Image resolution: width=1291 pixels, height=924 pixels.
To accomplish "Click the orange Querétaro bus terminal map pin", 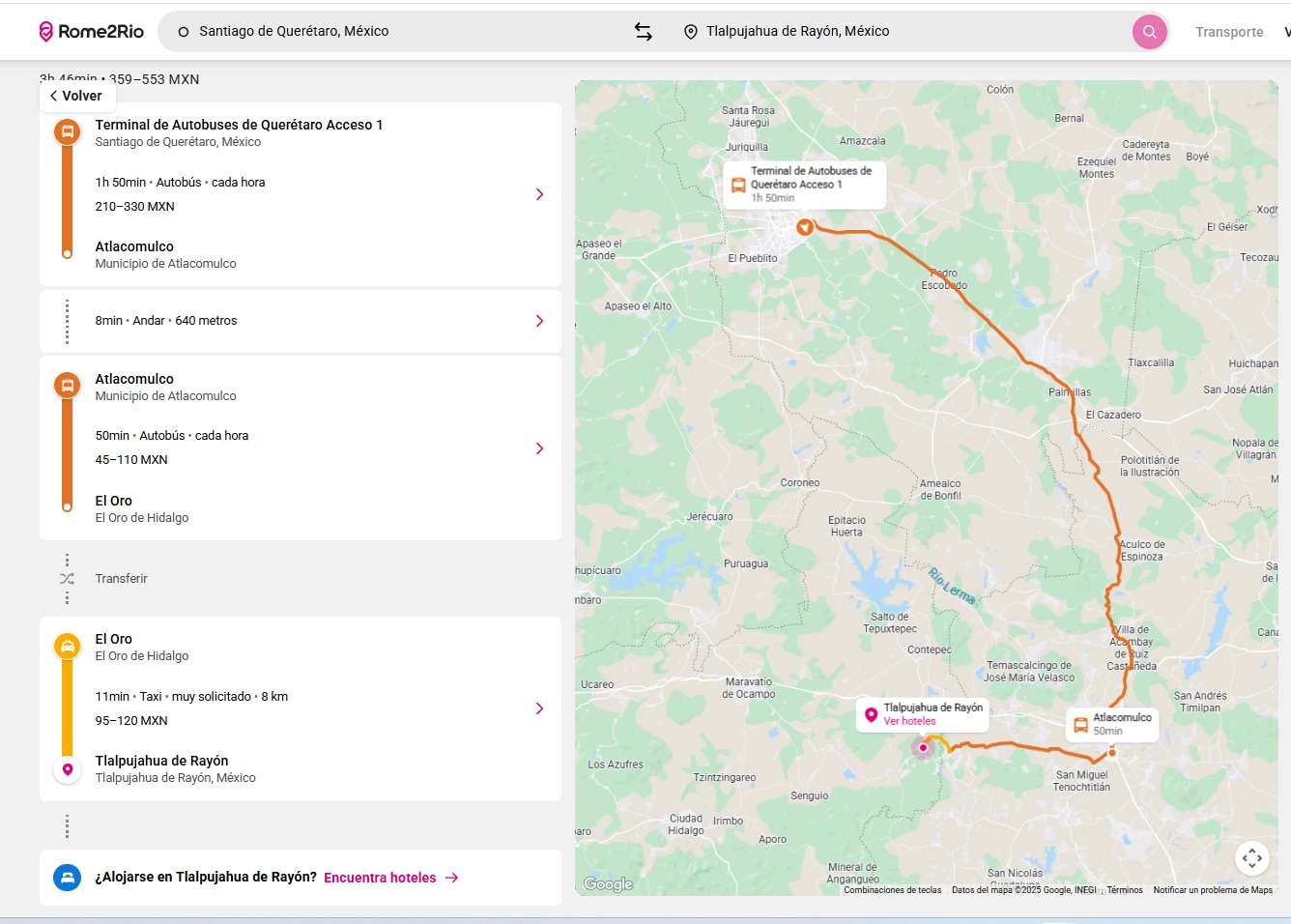I will (804, 227).
